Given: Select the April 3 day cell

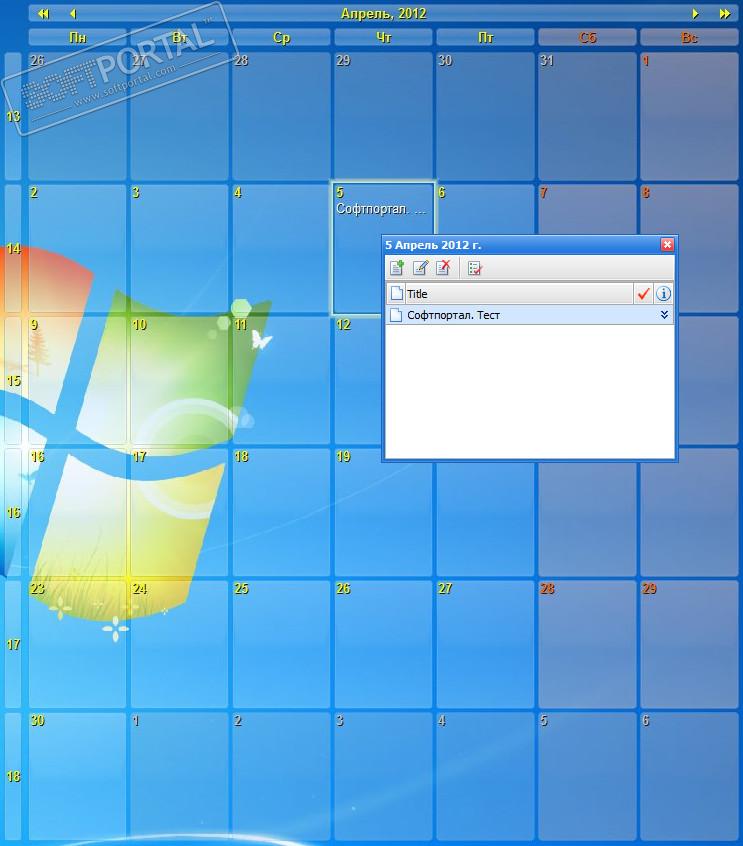Looking at the screenshot, I should (x=179, y=248).
